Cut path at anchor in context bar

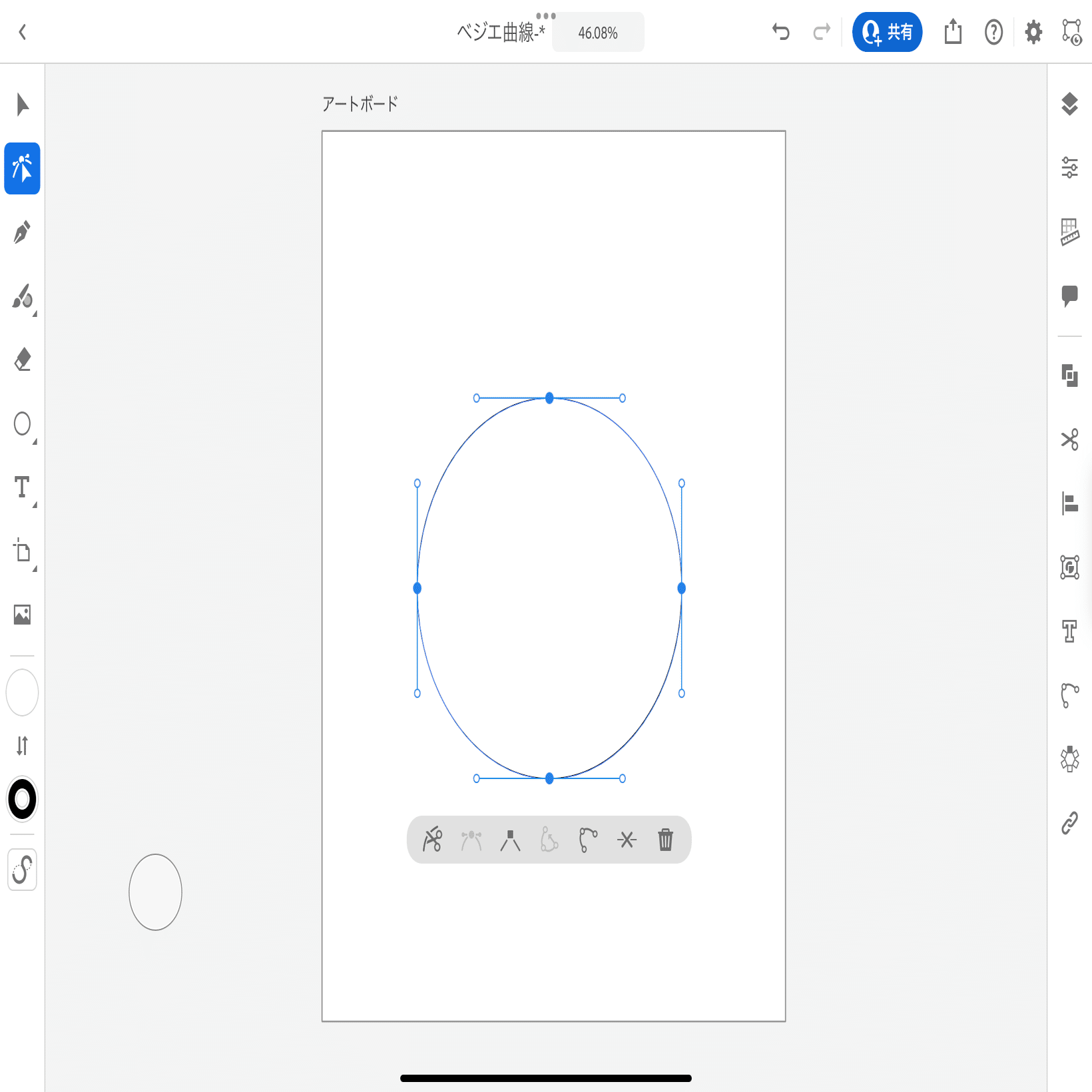click(x=433, y=840)
